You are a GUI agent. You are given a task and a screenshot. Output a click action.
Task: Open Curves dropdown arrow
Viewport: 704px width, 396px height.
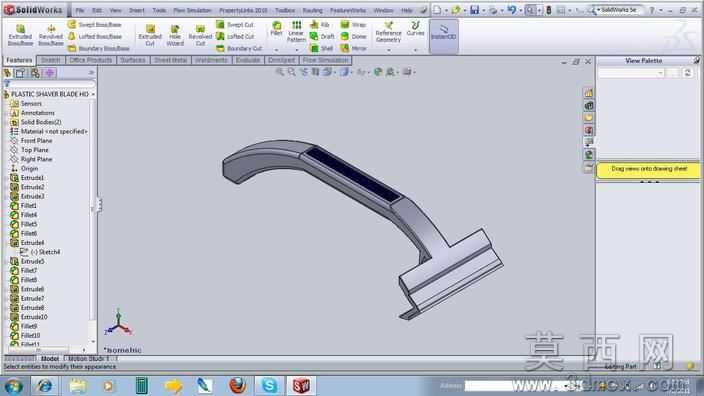coord(415,50)
